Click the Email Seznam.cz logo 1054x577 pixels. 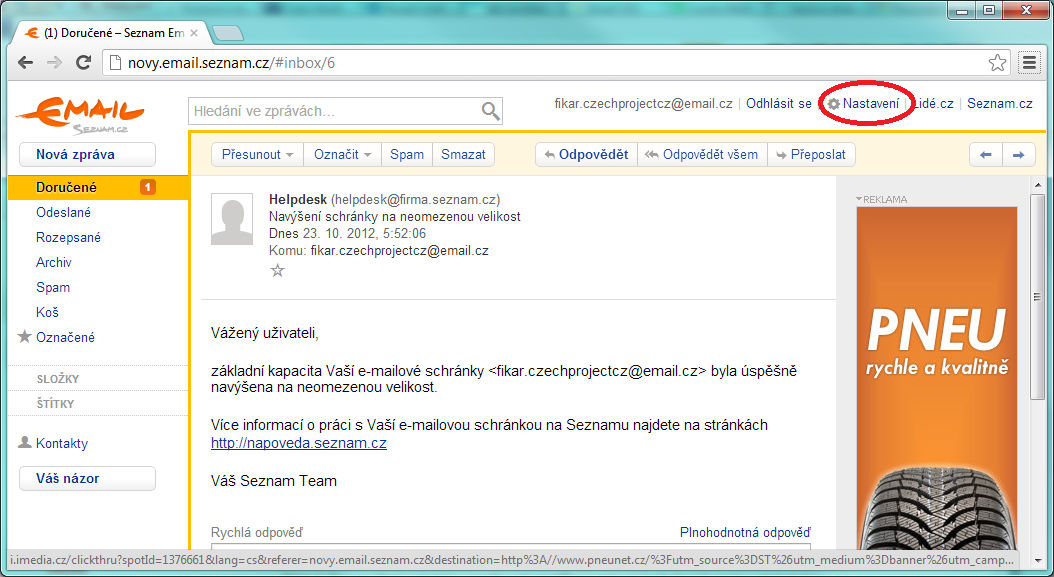[80, 115]
